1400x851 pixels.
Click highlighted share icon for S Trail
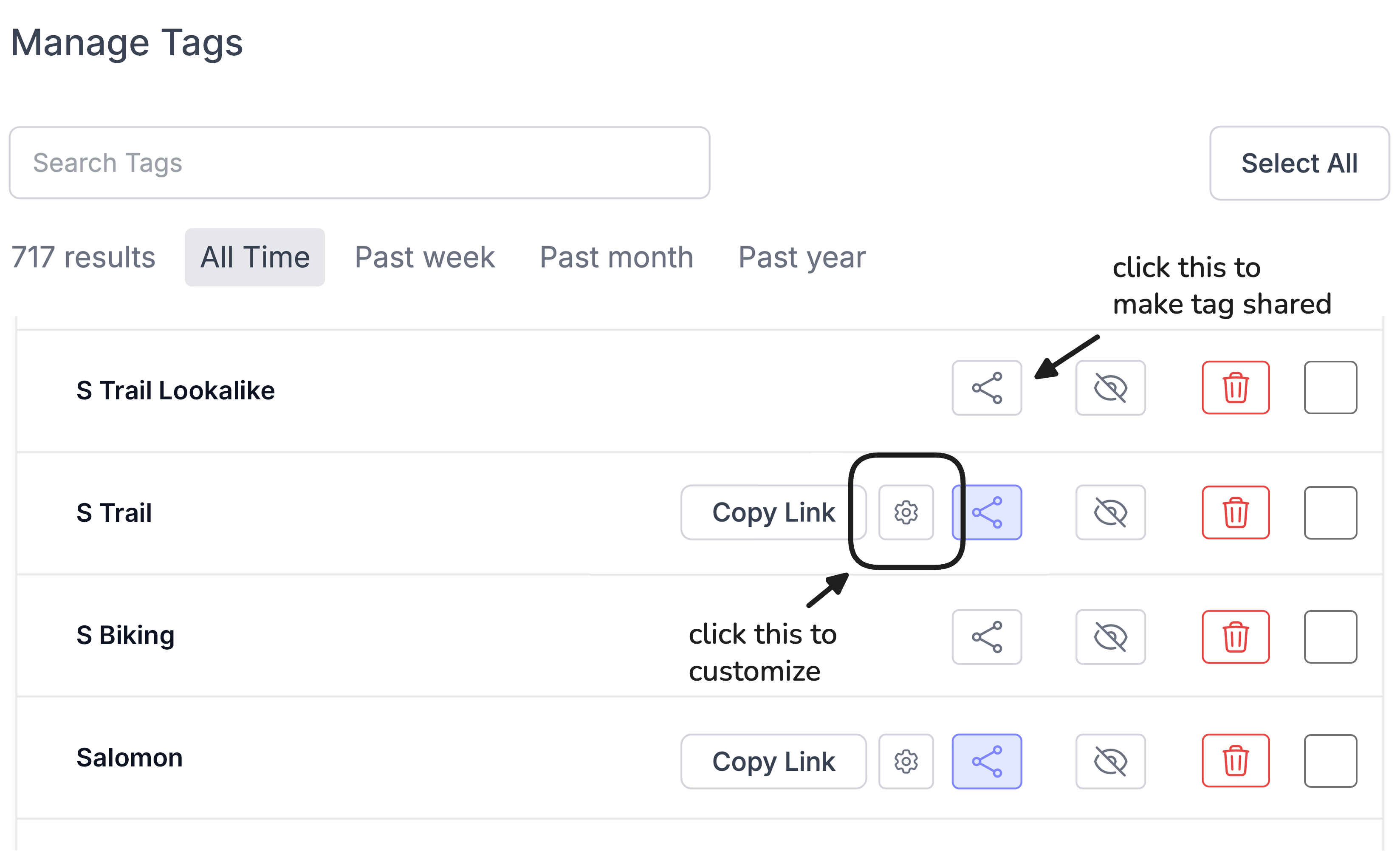[987, 512]
